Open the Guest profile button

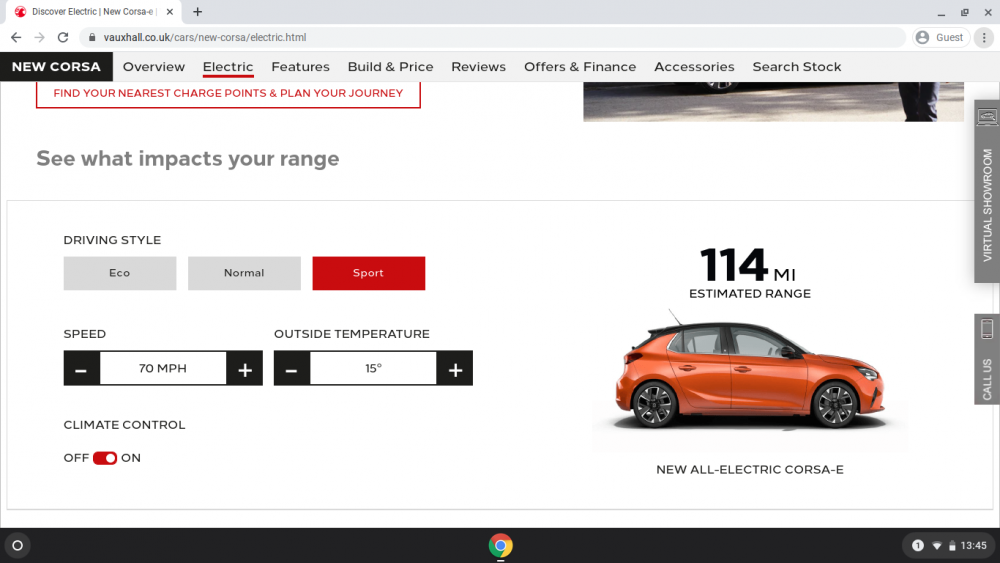coord(941,38)
